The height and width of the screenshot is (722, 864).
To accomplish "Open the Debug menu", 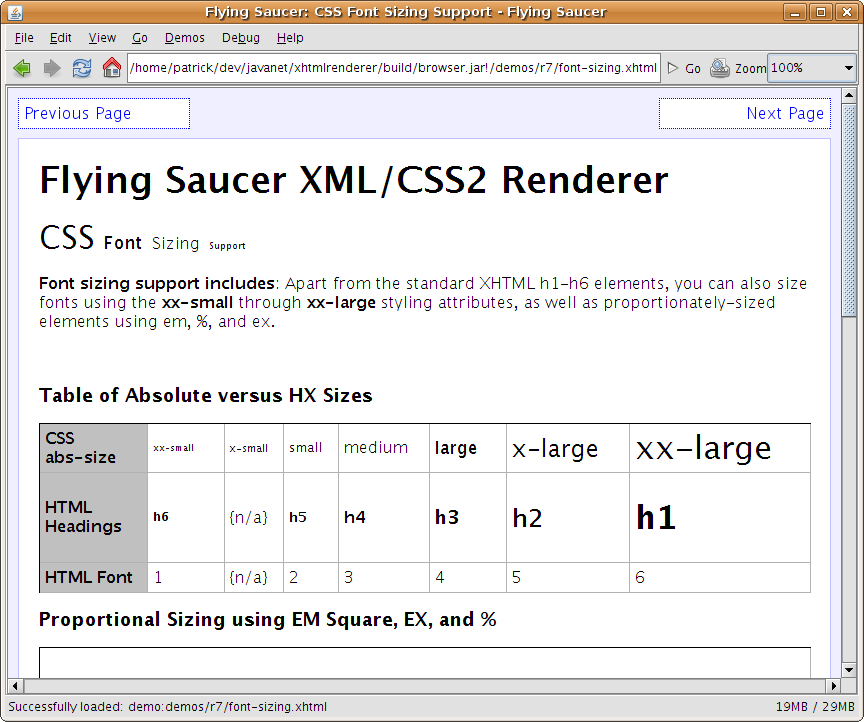I will coord(241,38).
